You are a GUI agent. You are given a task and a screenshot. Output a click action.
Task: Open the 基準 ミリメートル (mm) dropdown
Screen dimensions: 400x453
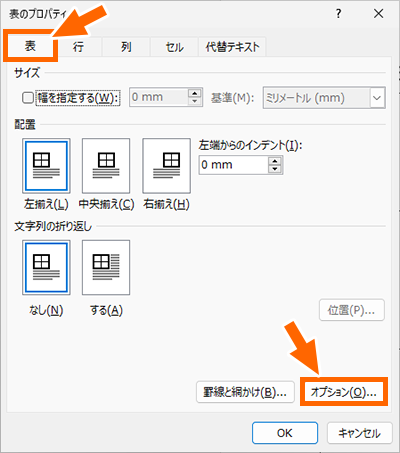(377, 98)
